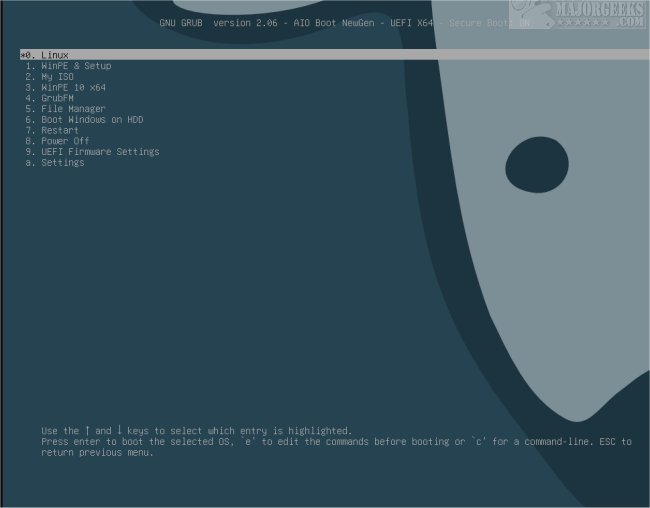Select Boot Windows on HDD entry
The height and width of the screenshot is (508, 650).
(84, 120)
